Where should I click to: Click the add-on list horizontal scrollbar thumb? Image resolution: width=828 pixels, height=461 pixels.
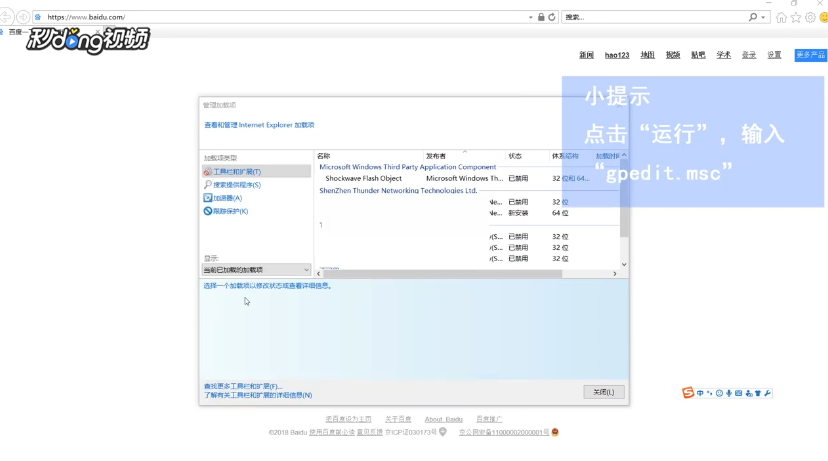pyautogui.click(x=443, y=274)
